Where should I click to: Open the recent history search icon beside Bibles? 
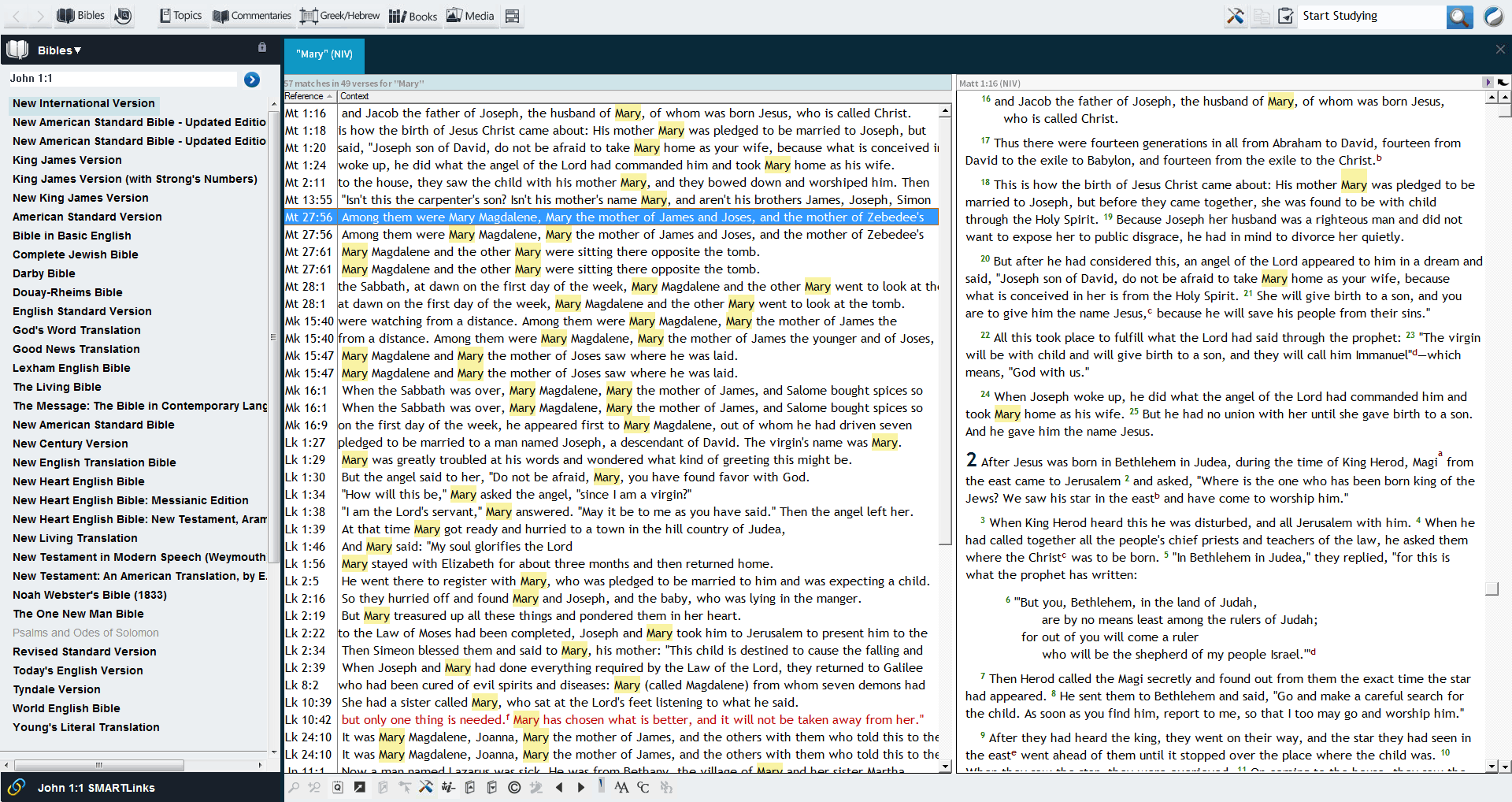pos(123,16)
